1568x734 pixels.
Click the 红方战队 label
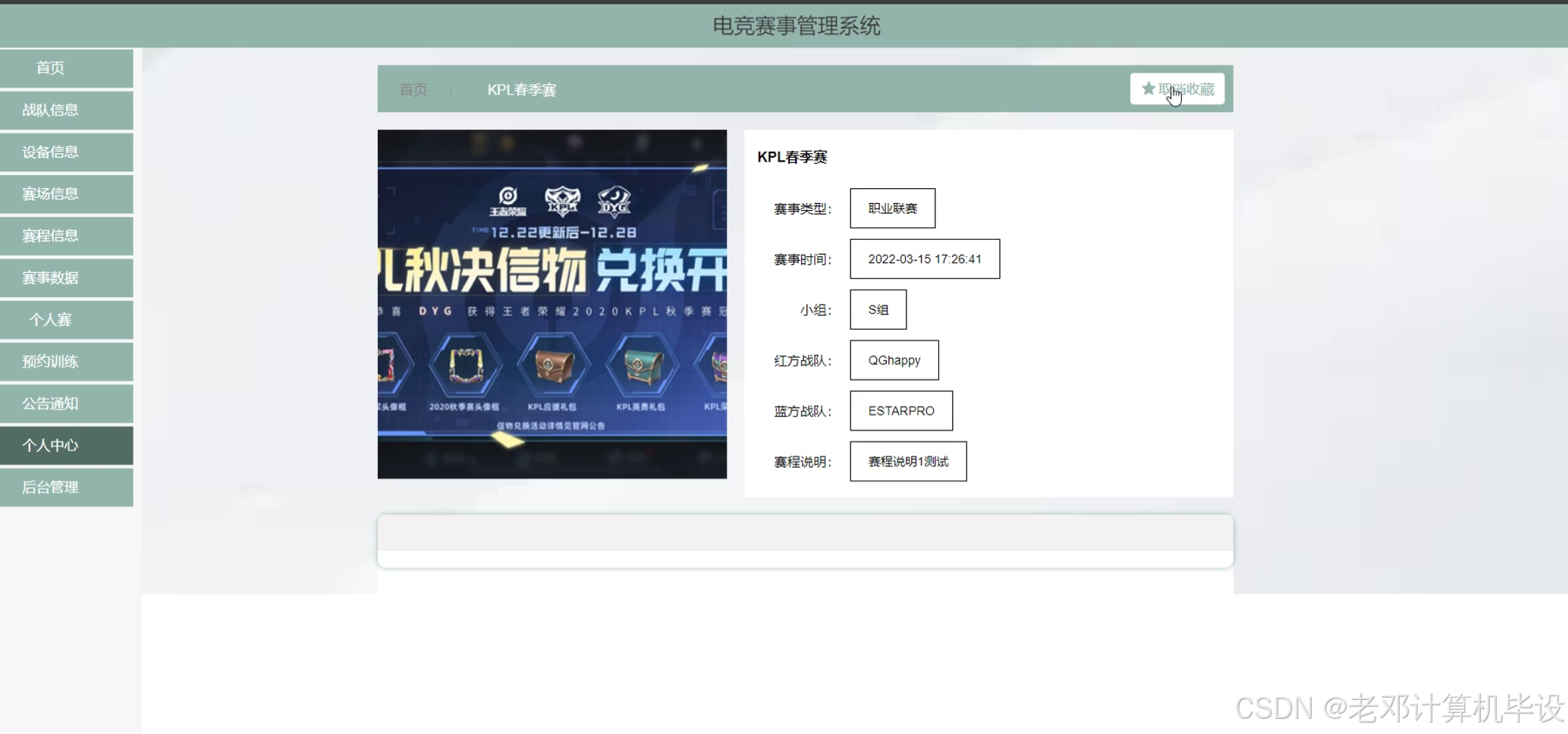point(803,360)
